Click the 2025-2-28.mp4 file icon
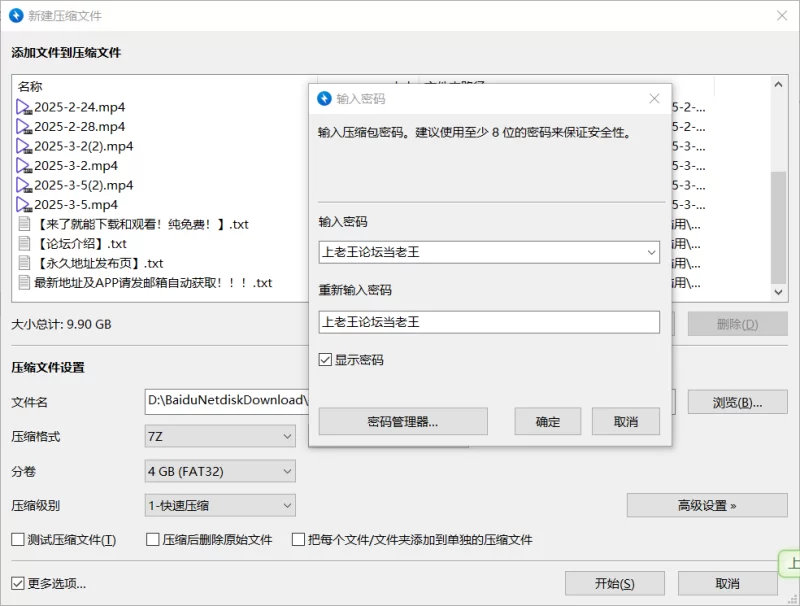800x606 pixels. [24, 127]
